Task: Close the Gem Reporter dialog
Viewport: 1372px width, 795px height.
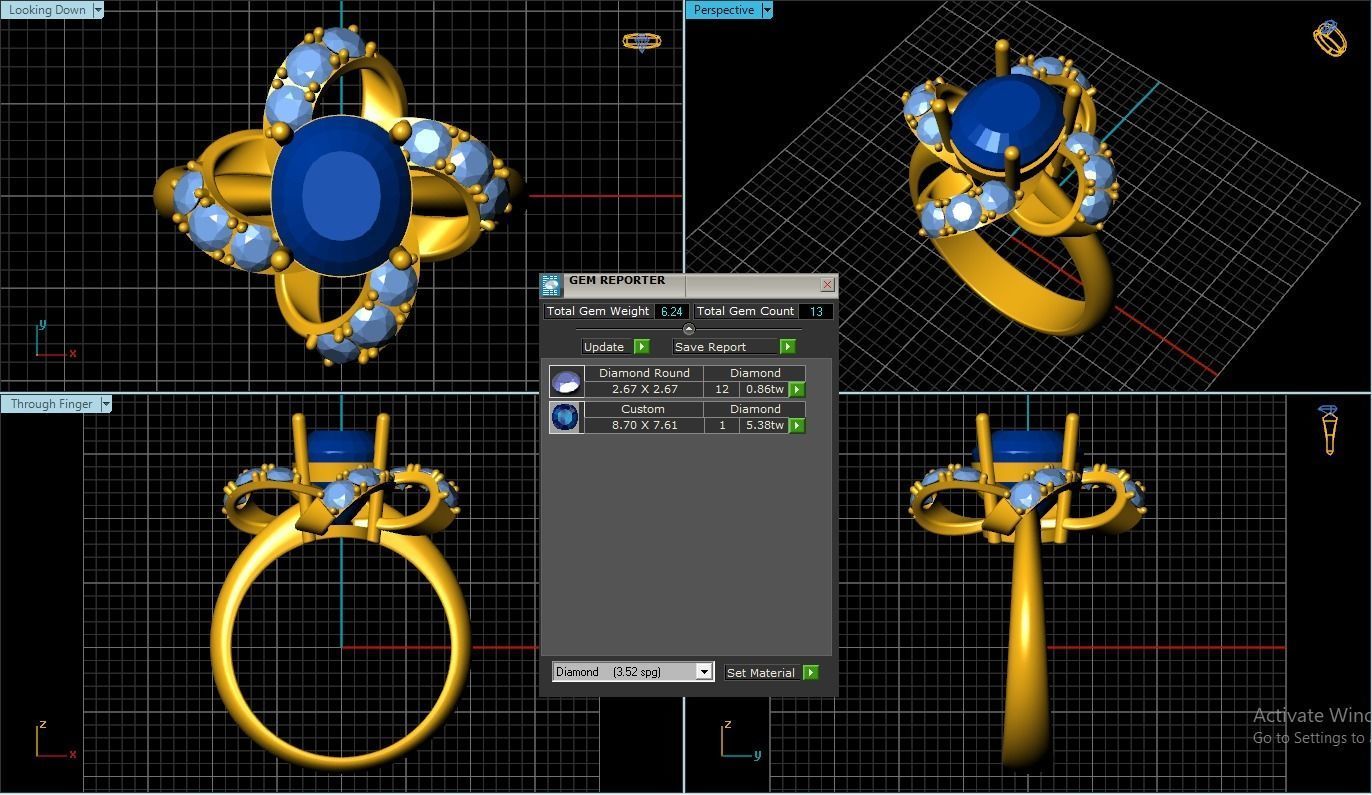Action: [x=827, y=285]
